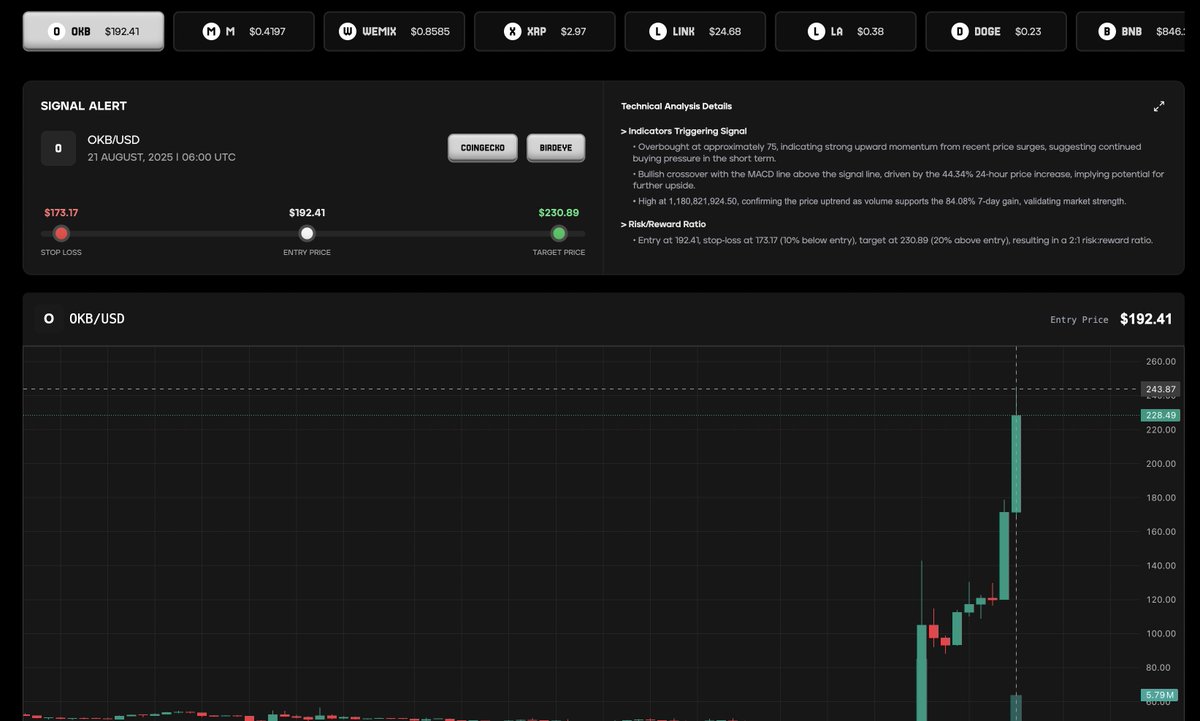Viewport: 1200px width, 721px height.
Task: Click the WEMIX coin icon
Action: (x=348, y=32)
